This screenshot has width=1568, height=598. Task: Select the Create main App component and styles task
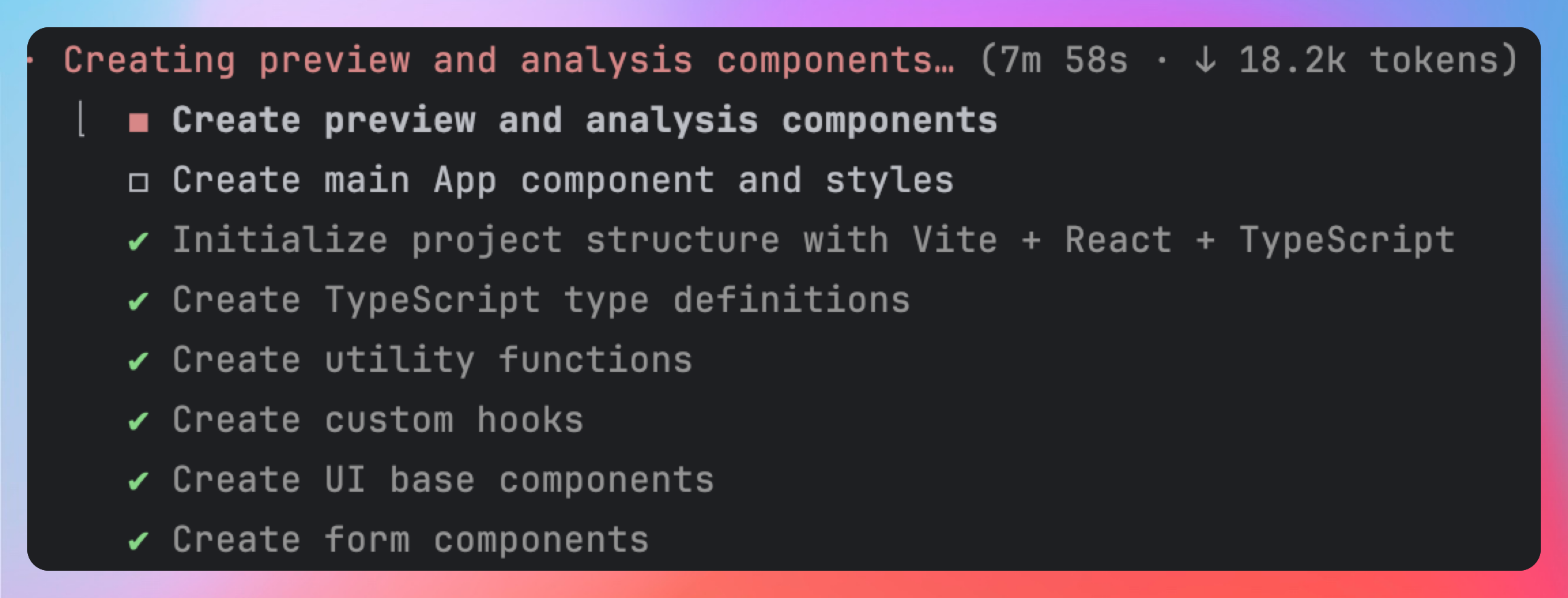pos(563,180)
